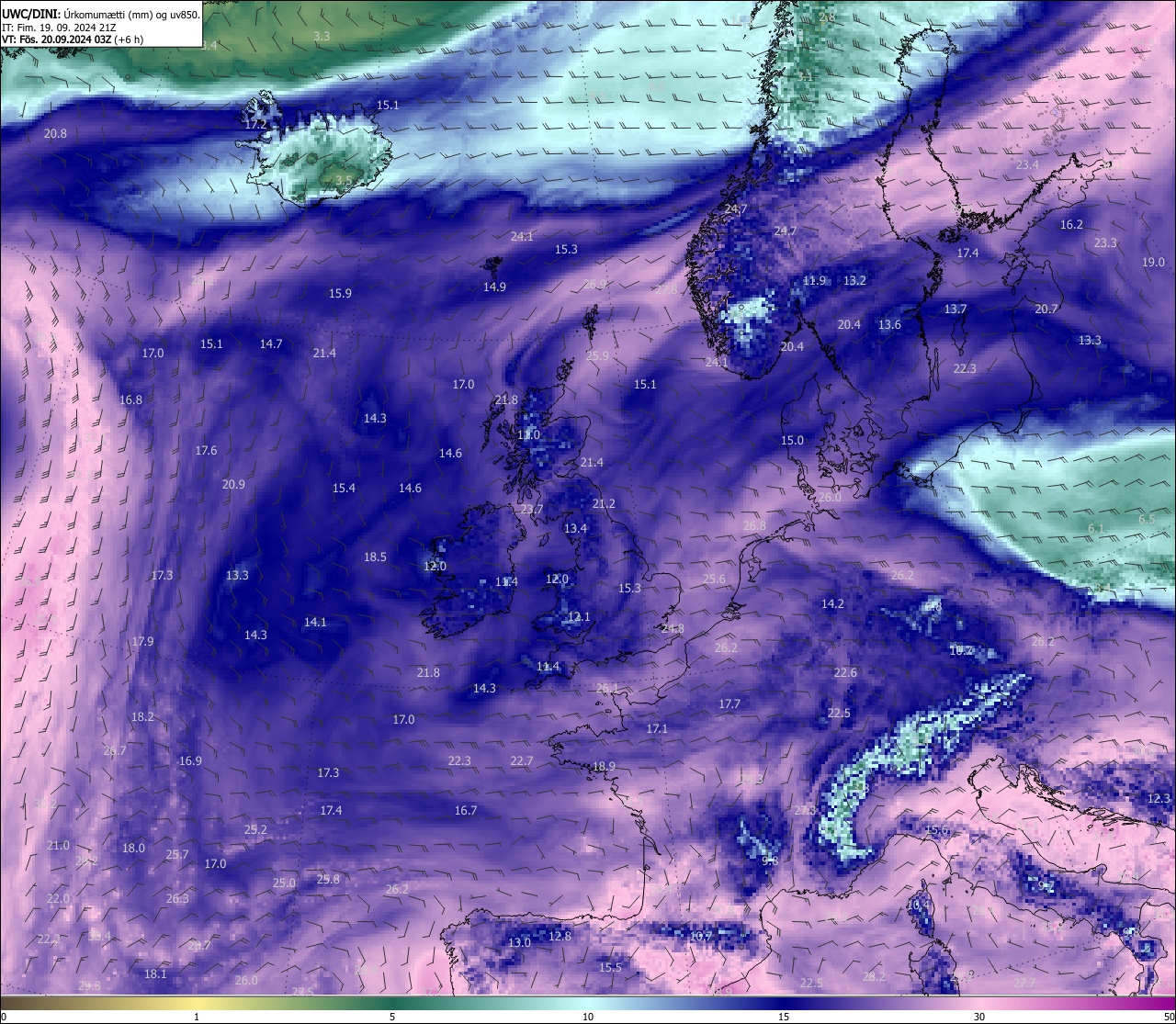Click the 11.9 value over southern Norway
This screenshot has height=1024, width=1176.
pyautogui.click(x=814, y=280)
